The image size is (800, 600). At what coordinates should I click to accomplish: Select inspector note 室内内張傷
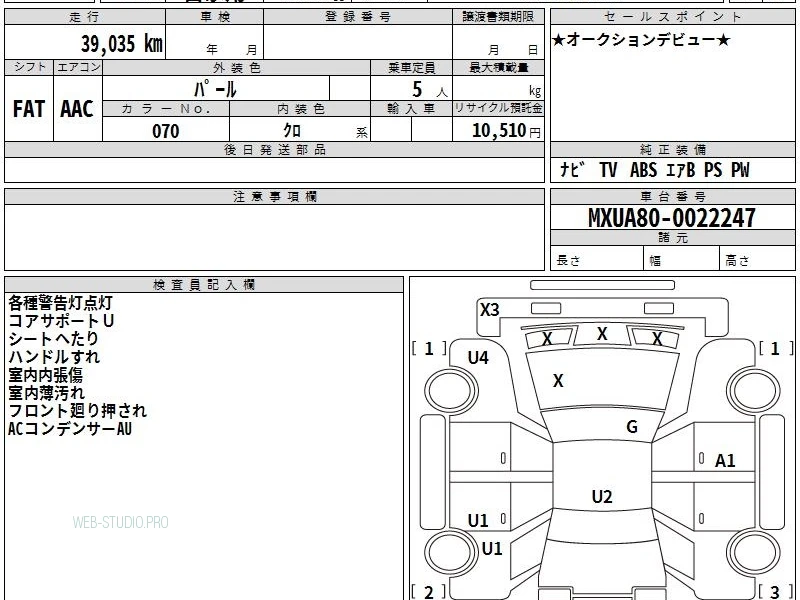(x=45, y=375)
